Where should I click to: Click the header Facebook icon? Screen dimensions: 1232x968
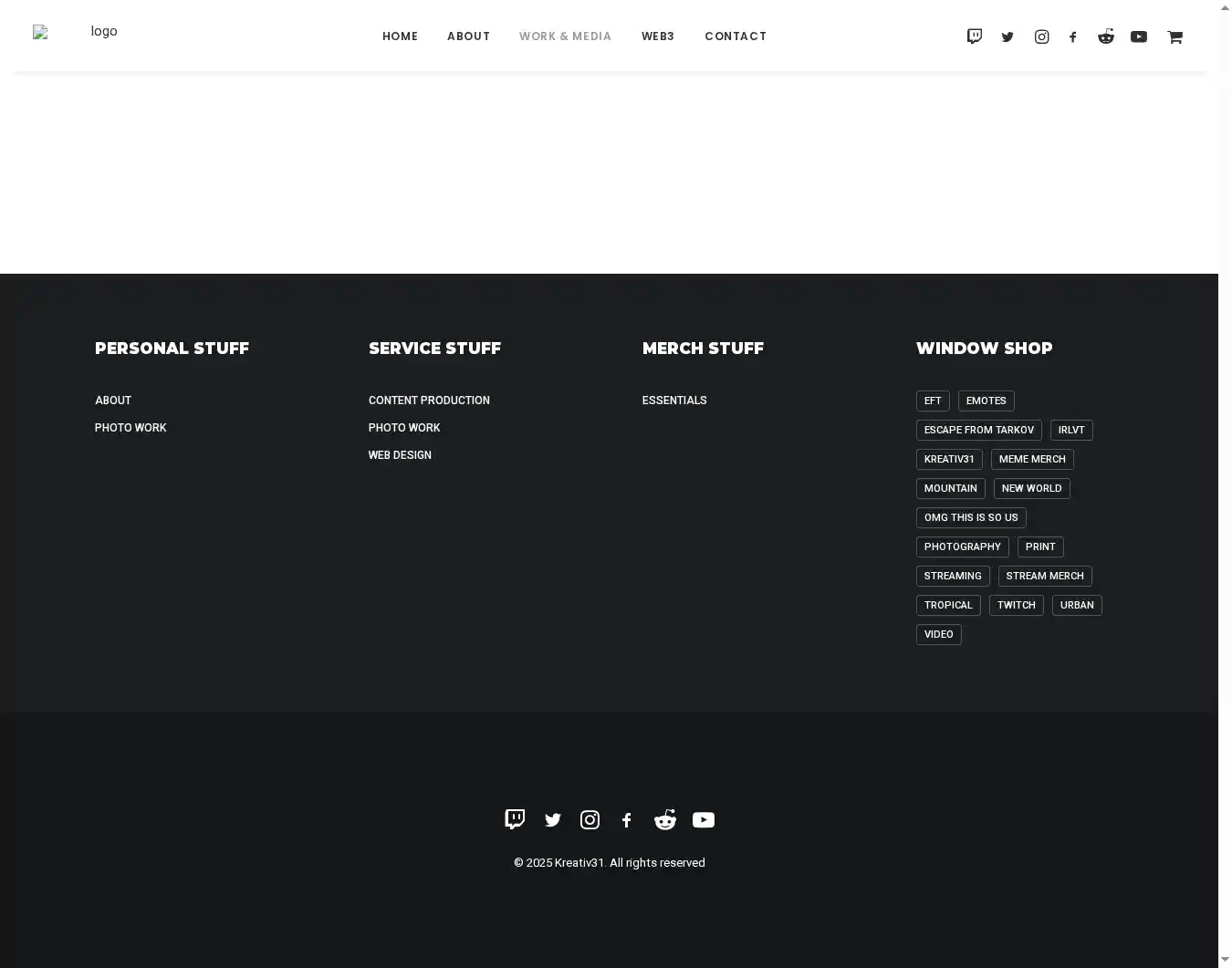1073,37
